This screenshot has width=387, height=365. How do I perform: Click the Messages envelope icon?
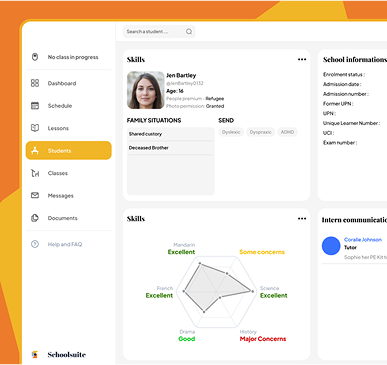click(x=35, y=195)
